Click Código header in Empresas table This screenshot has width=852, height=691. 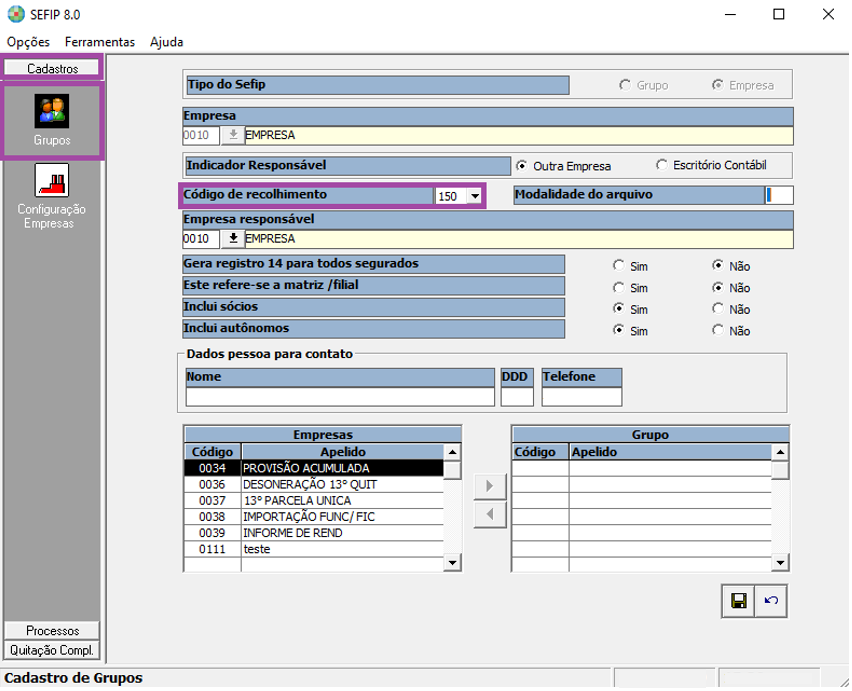coord(212,452)
